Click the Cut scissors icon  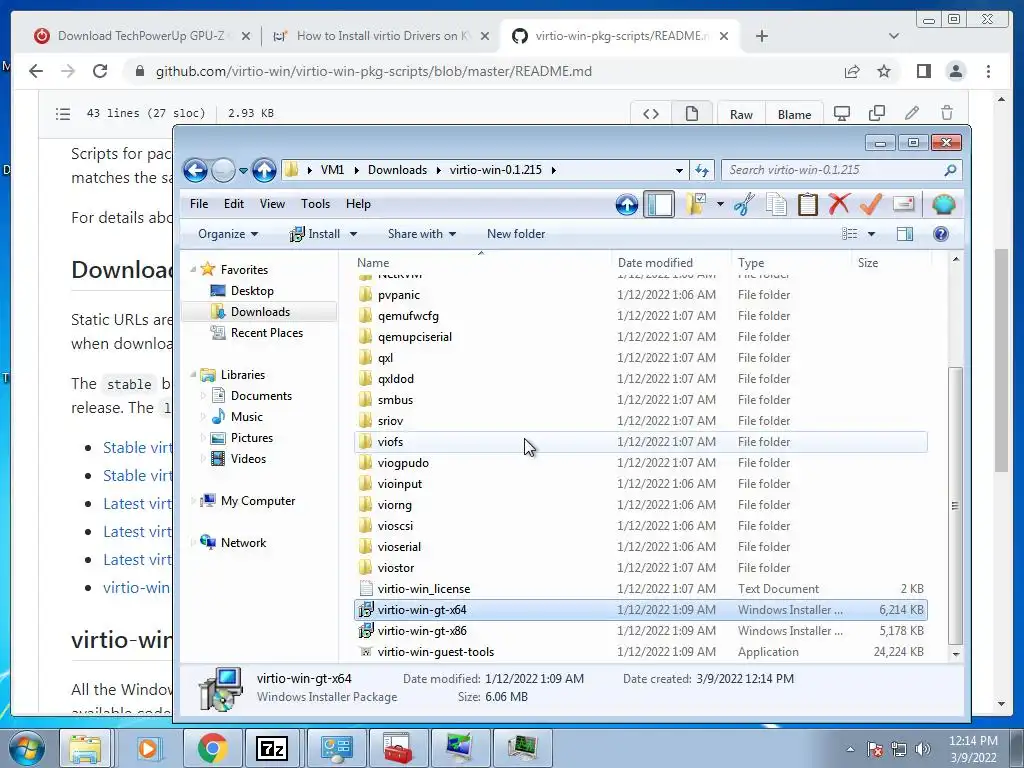click(x=744, y=204)
